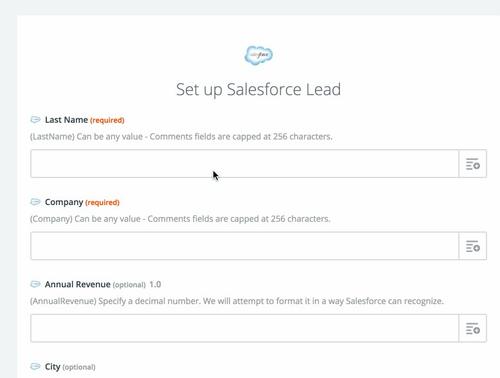Click the '(AnnualRevenue) Specify a decimal number' description
Image resolution: width=500 pixels, height=378 pixels.
click(x=237, y=301)
